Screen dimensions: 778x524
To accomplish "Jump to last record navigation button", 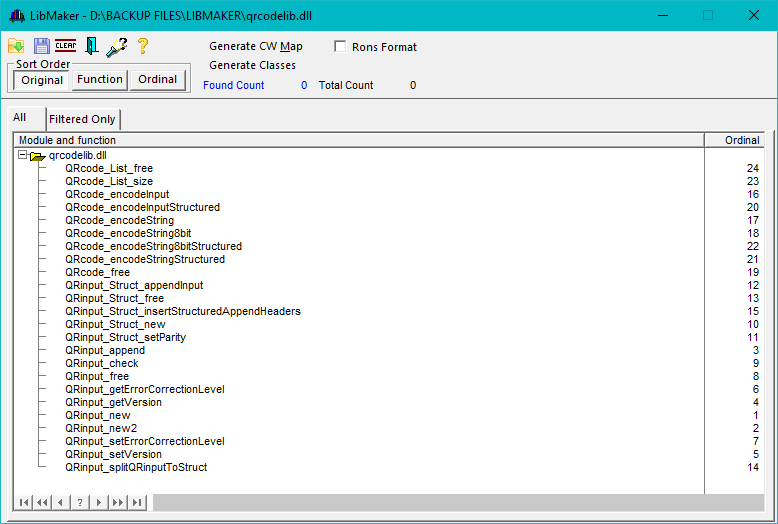I will [137, 502].
